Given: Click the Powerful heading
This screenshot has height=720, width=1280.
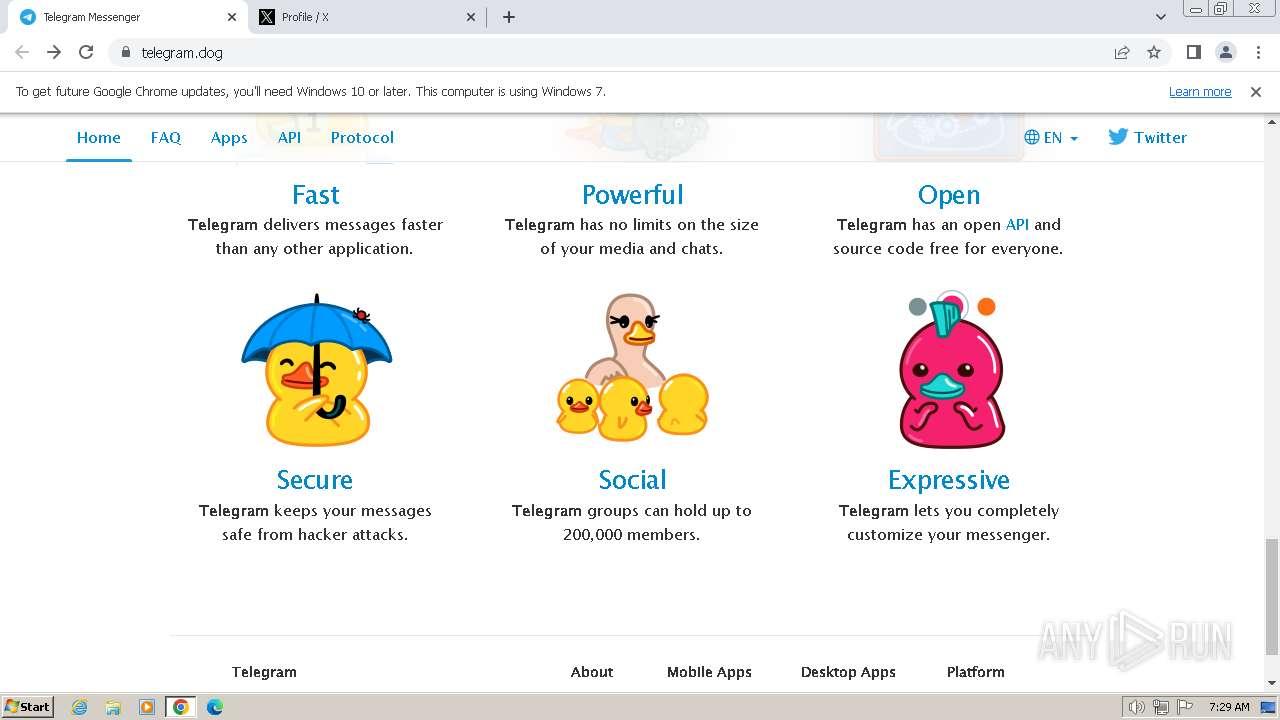Looking at the screenshot, I should pyautogui.click(x=632, y=194).
